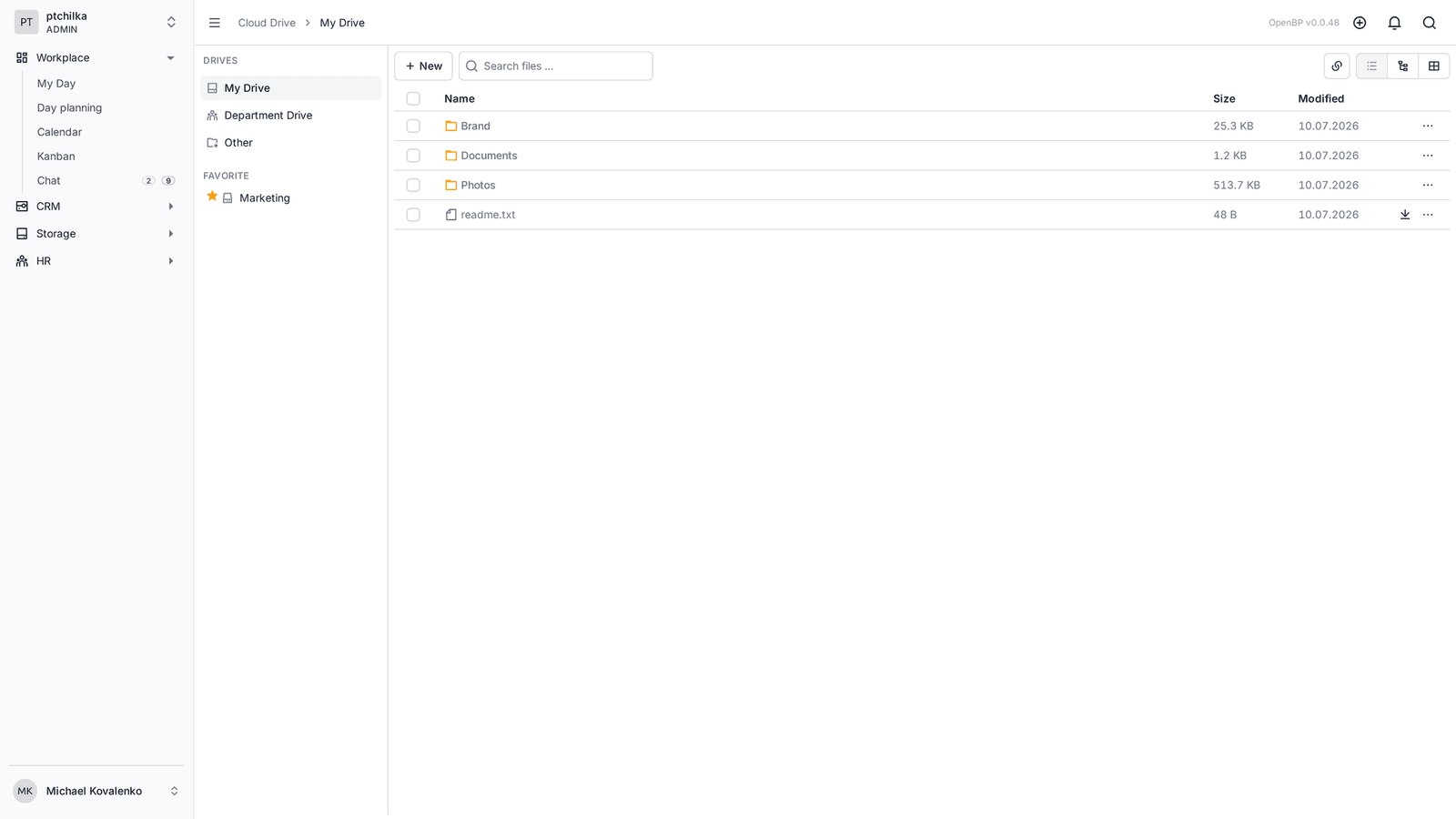Download readme.txt via download icon
1456x819 pixels.
click(1405, 215)
